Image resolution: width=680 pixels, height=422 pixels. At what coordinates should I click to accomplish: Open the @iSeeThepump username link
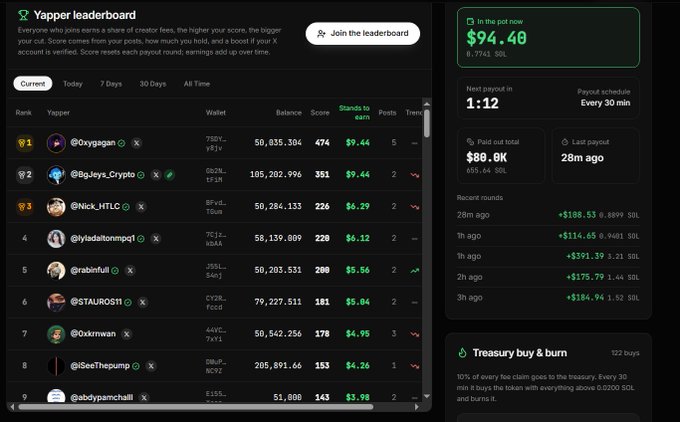[100, 366]
